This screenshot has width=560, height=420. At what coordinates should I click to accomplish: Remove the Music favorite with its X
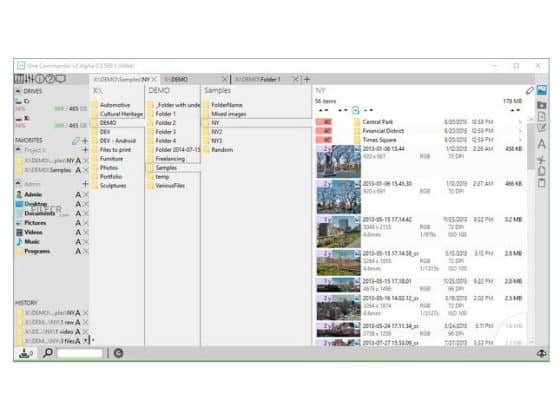point(86,242)
